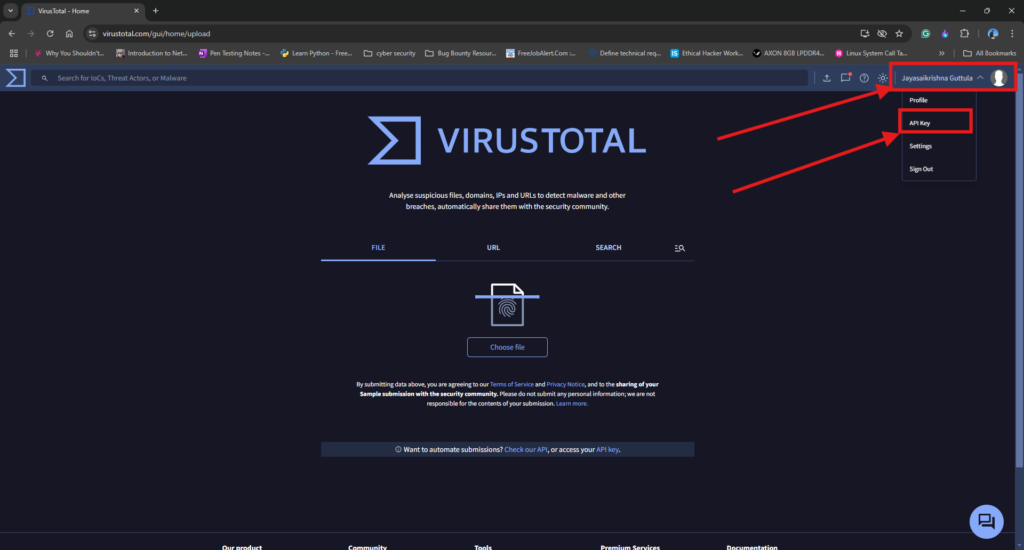Open the Grammarly extension icon
This screenshot has height=550, width=1024.
point(925,33)
